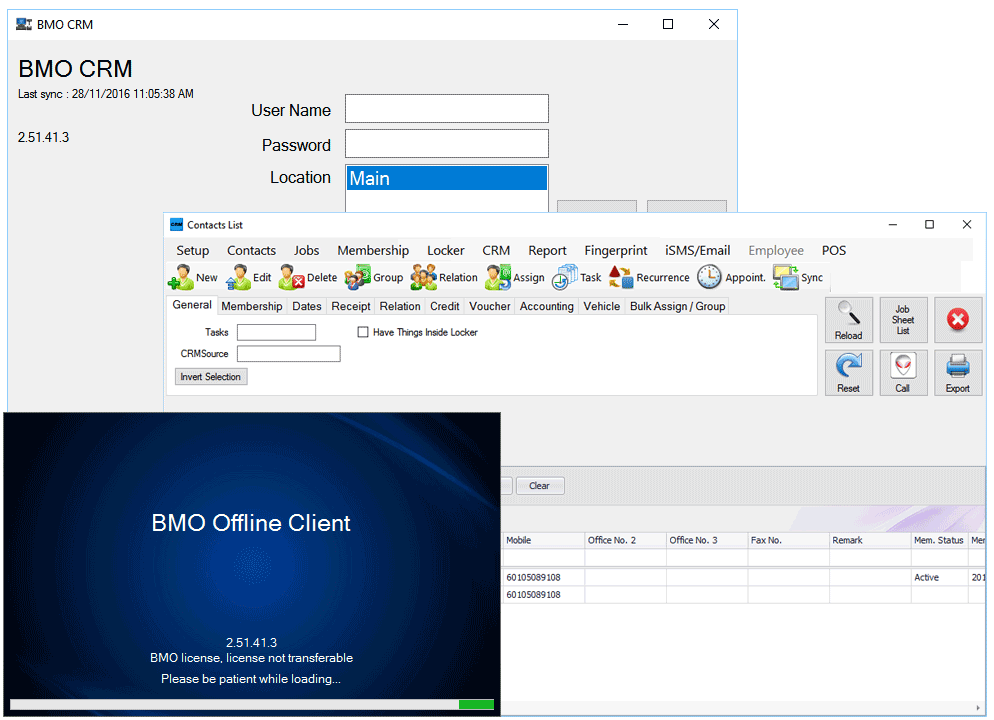Click the Fax No. column header
The image size is (994, 720).
789,540
